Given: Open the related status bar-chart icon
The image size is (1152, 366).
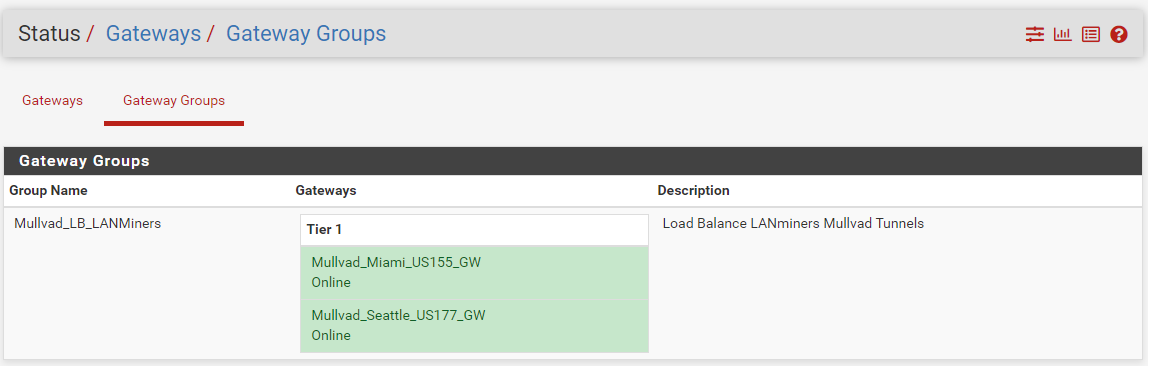Looking at the screenshot, I should [1062, 34].
